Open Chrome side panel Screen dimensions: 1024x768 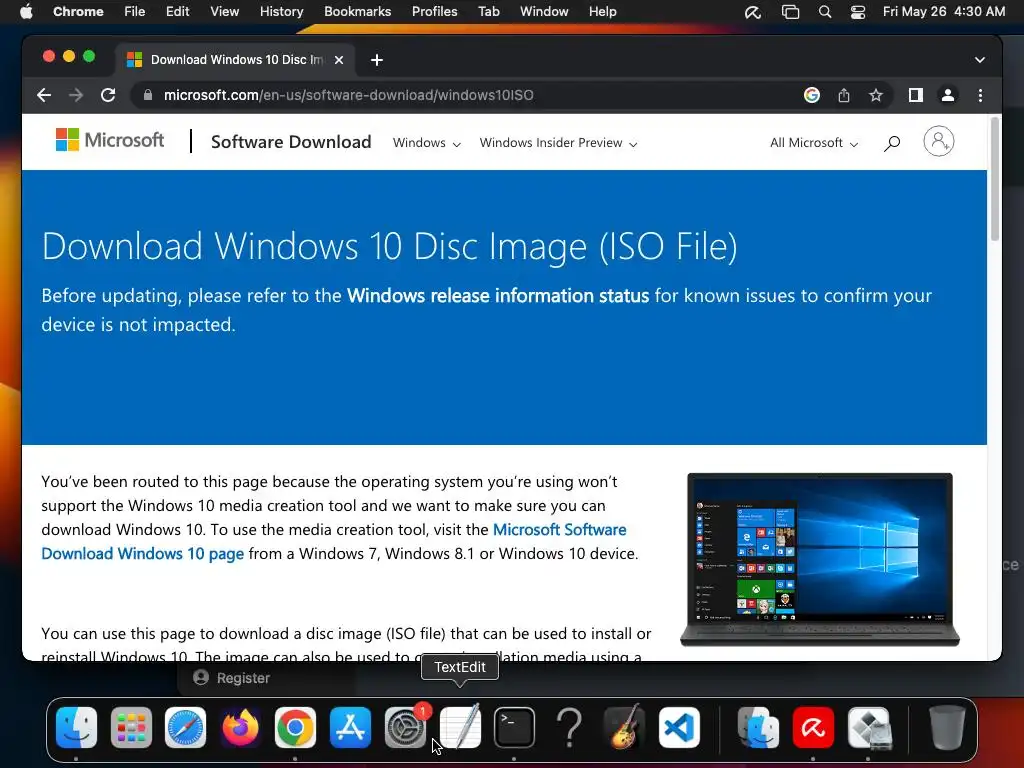pyautogui.click(x=916, y=95)
